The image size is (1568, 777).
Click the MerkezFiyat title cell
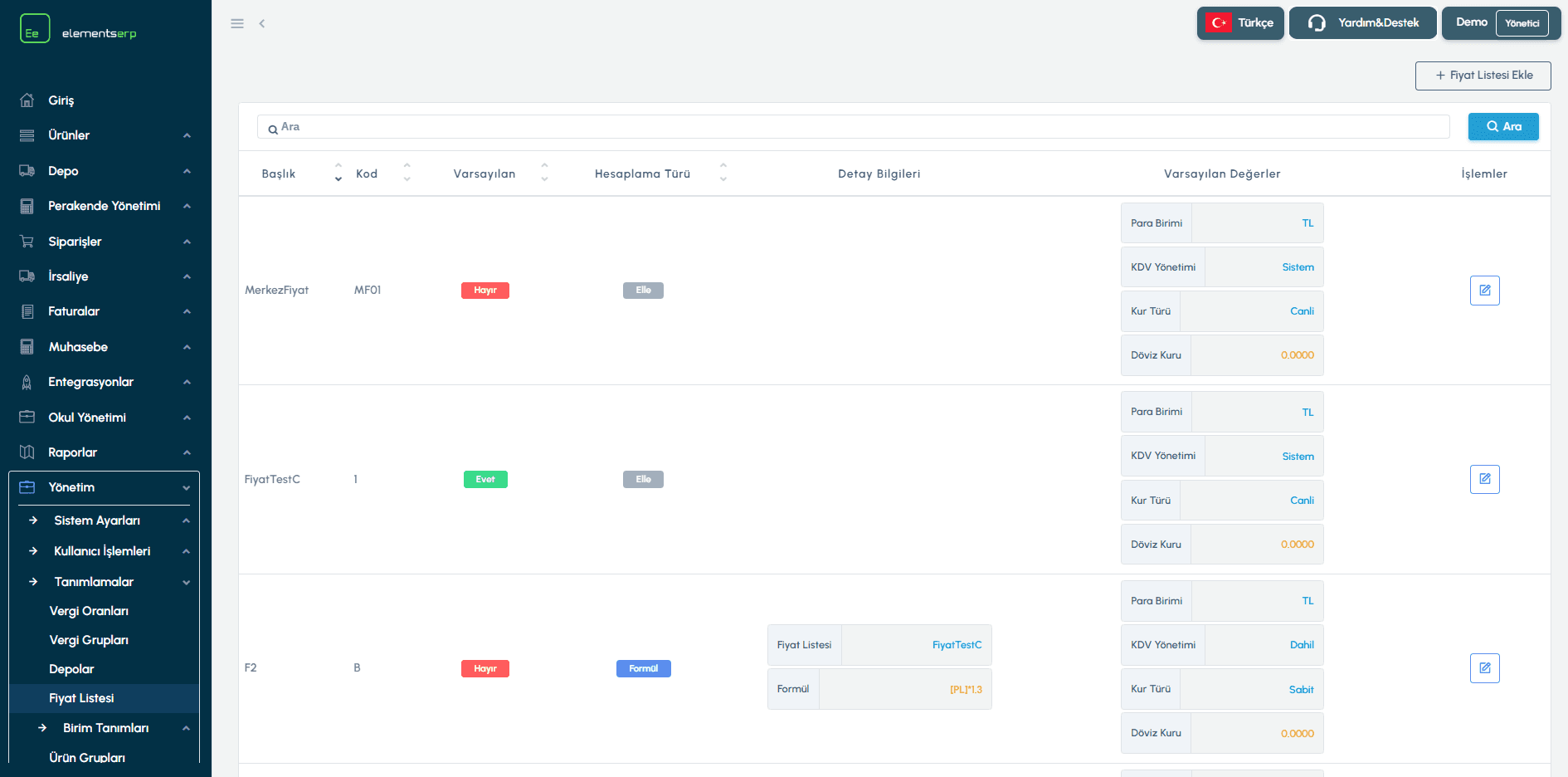[x=276, y=291]
